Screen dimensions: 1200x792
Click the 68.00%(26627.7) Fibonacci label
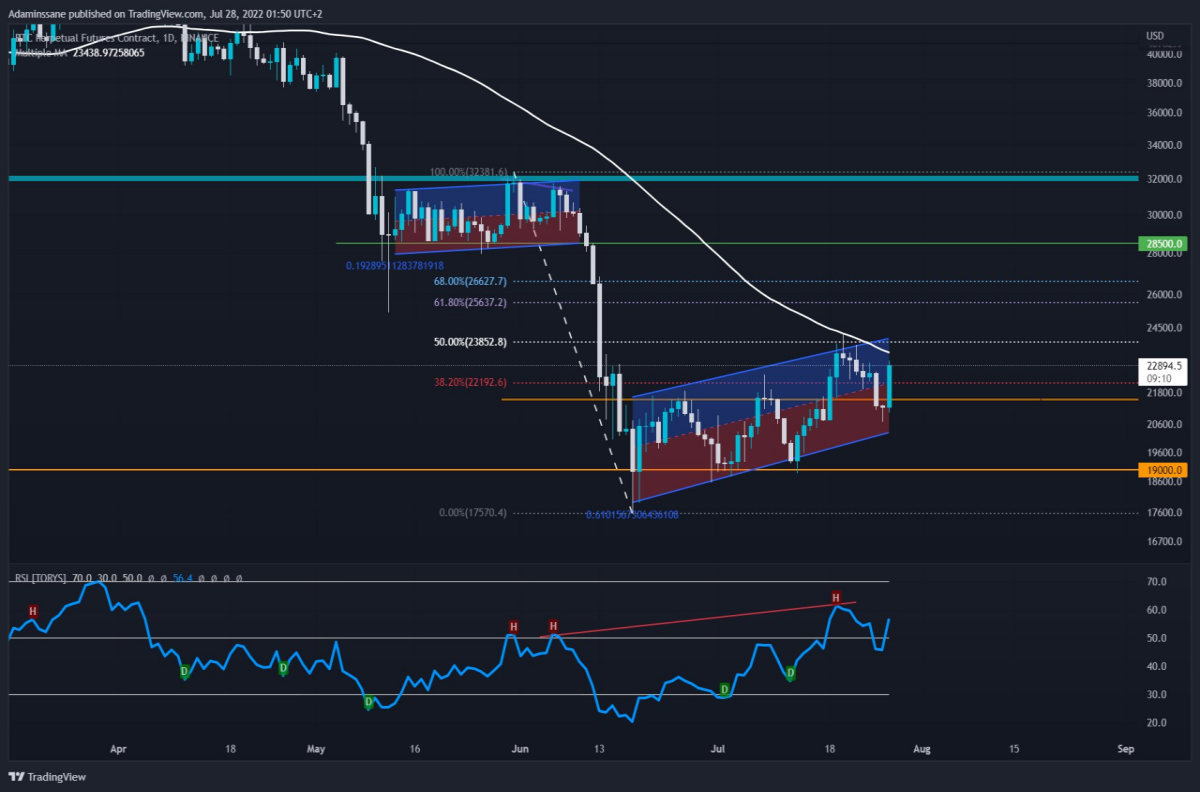coord(470,282)
